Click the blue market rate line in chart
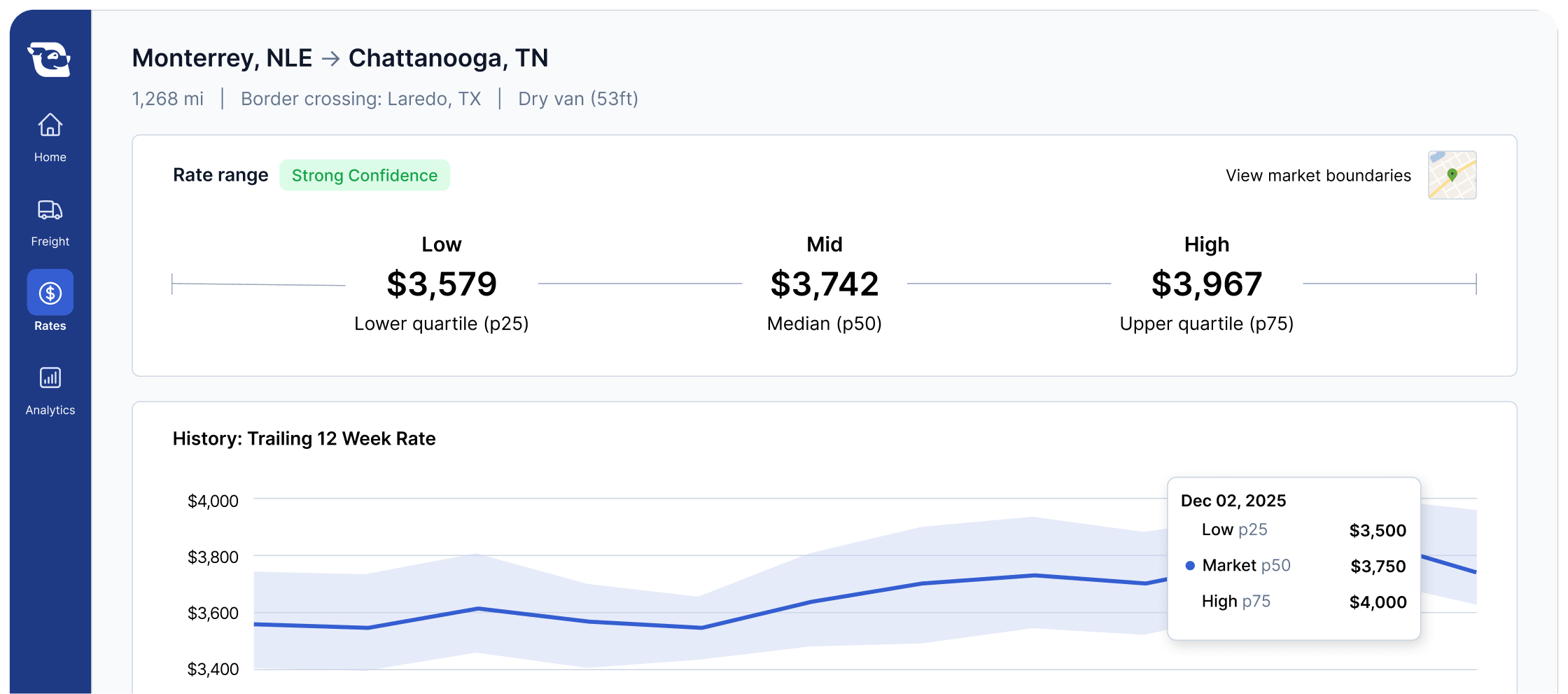The height and width of the screenshot is (694, 1568). pyautogui.click(x=812, y=601)
